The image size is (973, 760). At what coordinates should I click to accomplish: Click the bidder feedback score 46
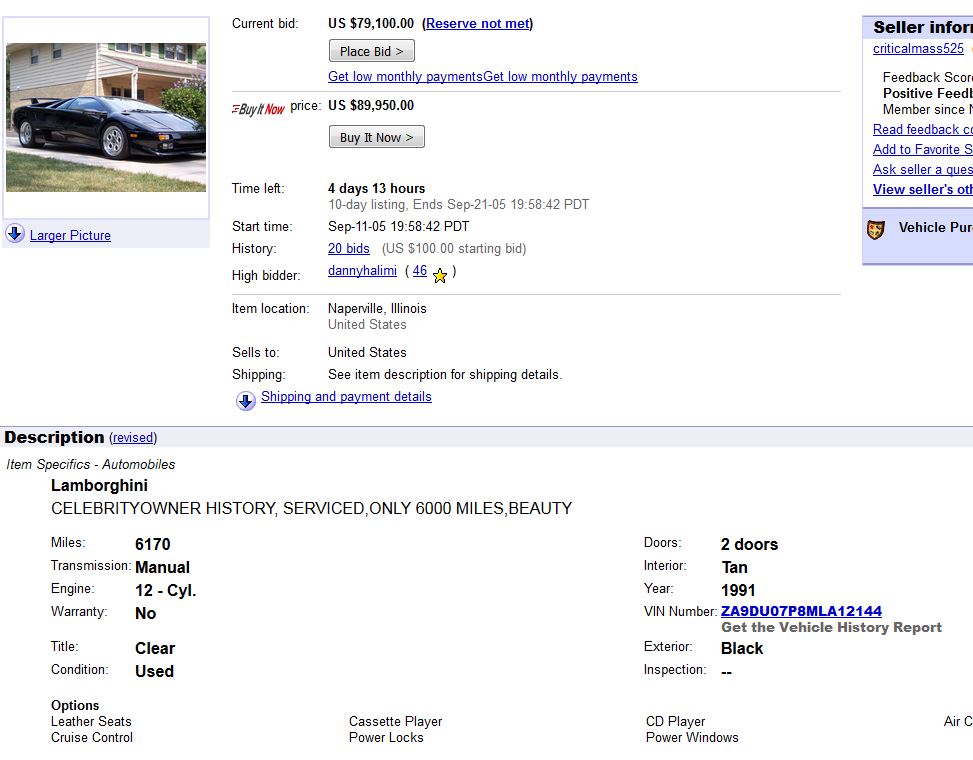pos(420,271)
